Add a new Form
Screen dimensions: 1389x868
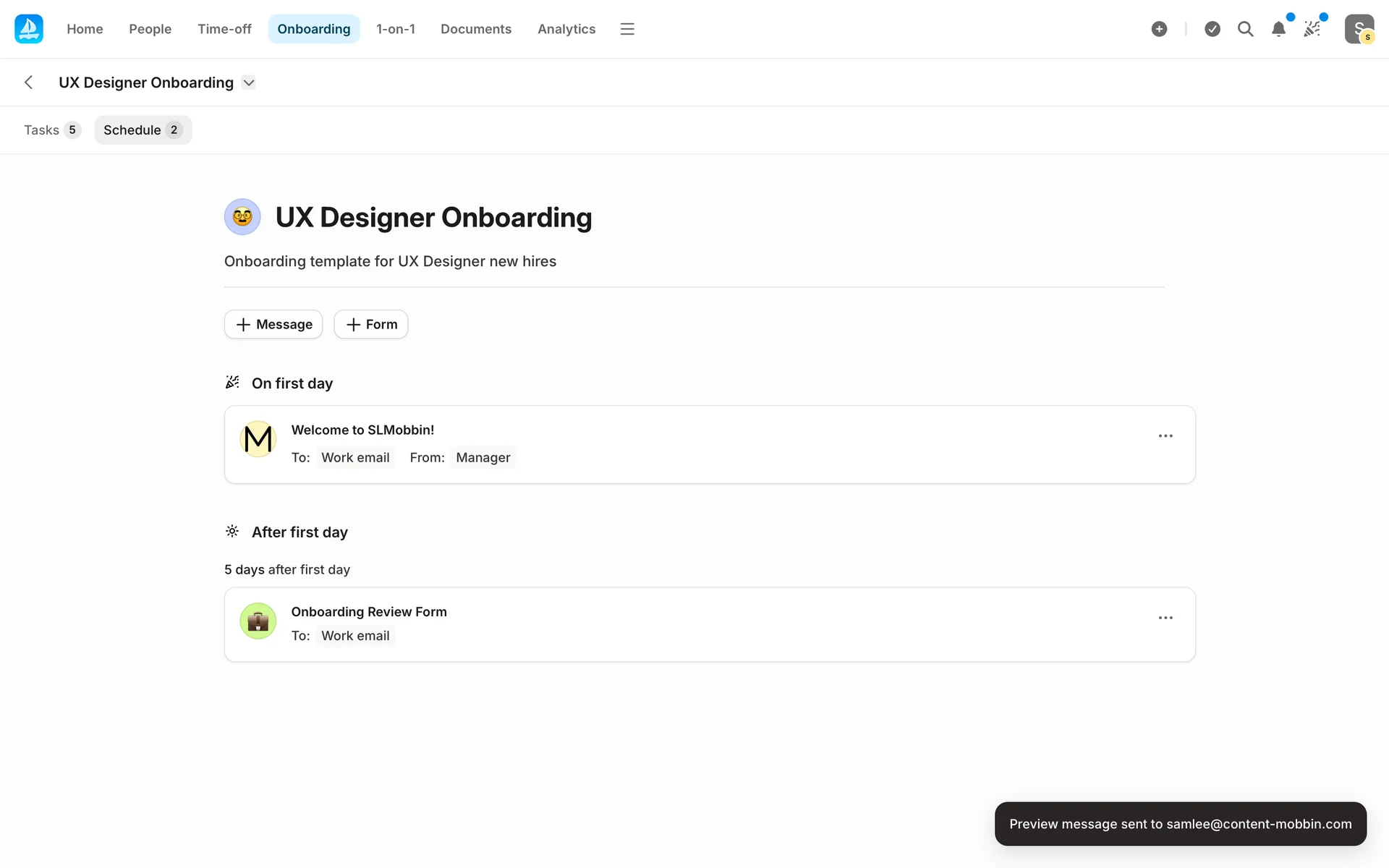371,325
